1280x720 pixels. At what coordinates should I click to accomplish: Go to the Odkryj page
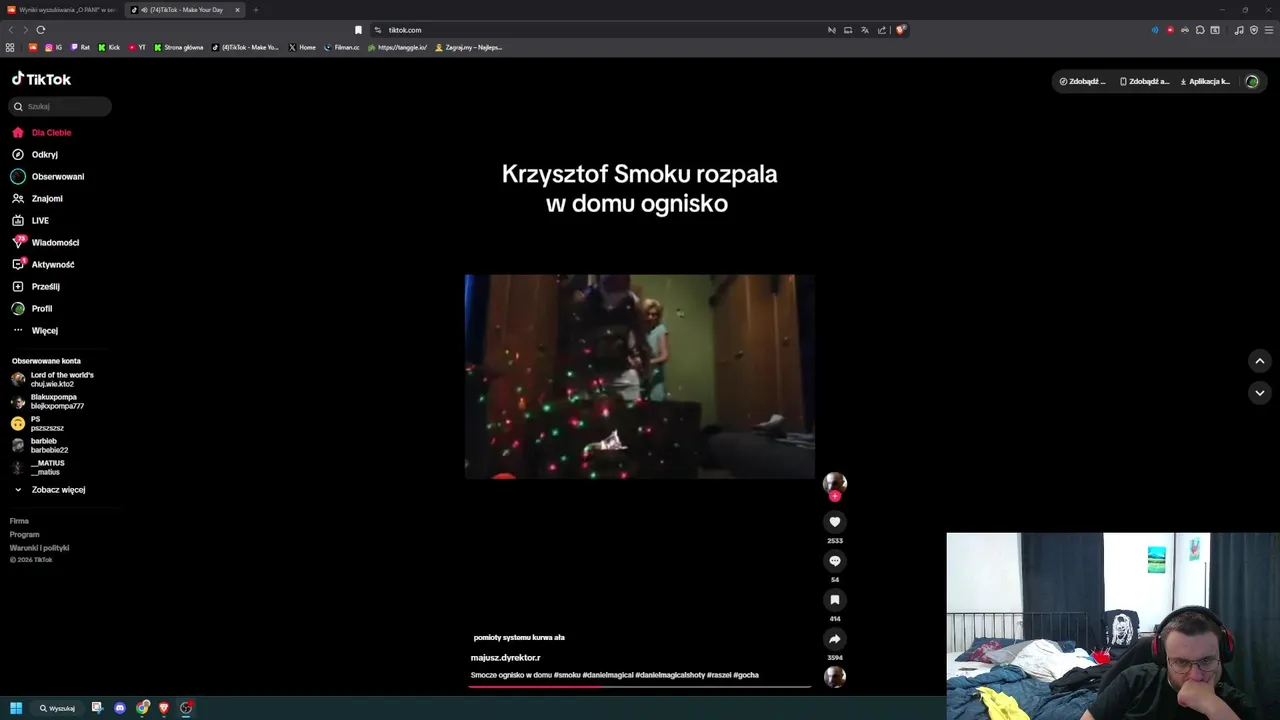(35, 154)
